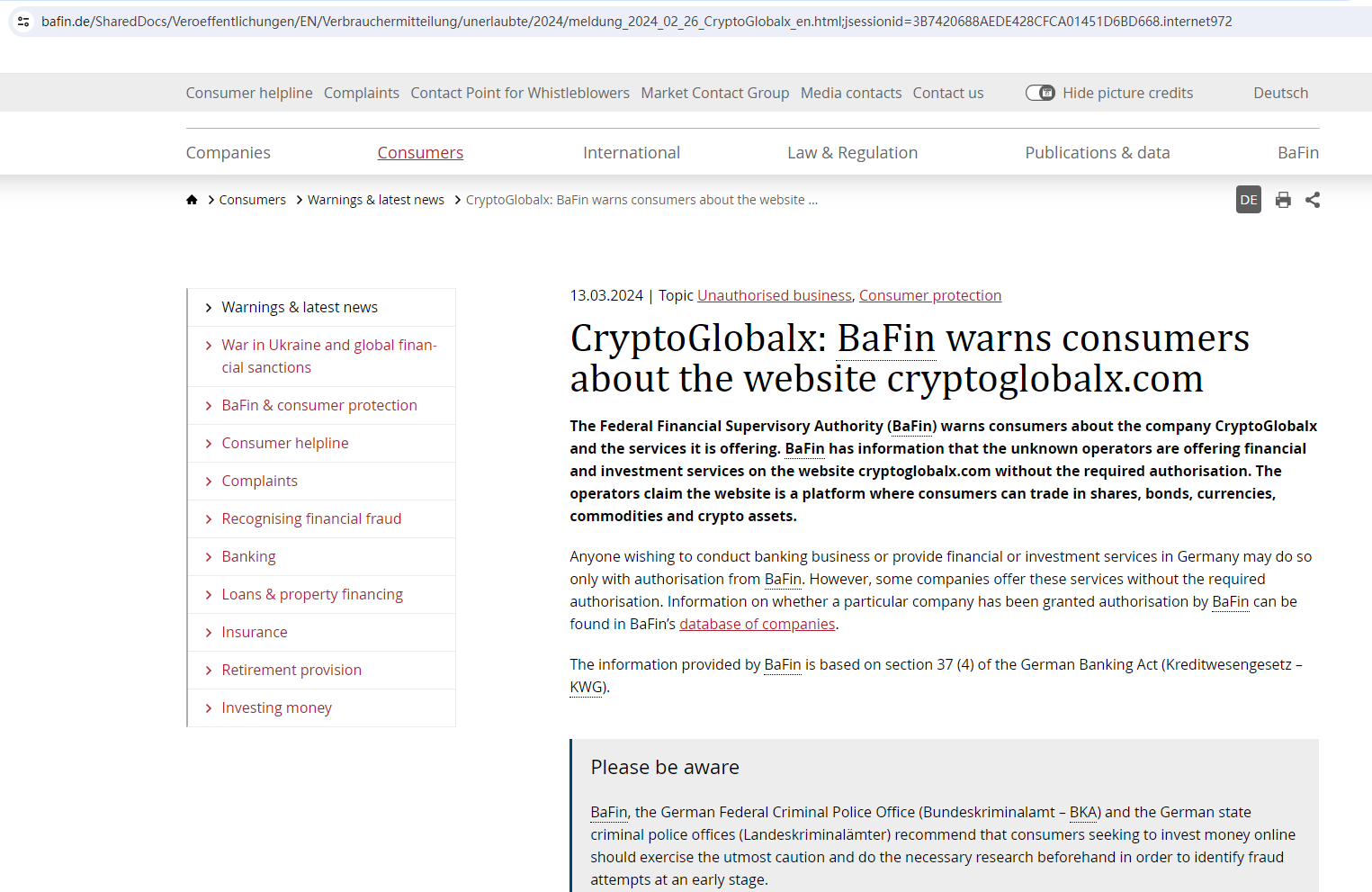Open the Consumer protection topic link

[x=930, y=295]
